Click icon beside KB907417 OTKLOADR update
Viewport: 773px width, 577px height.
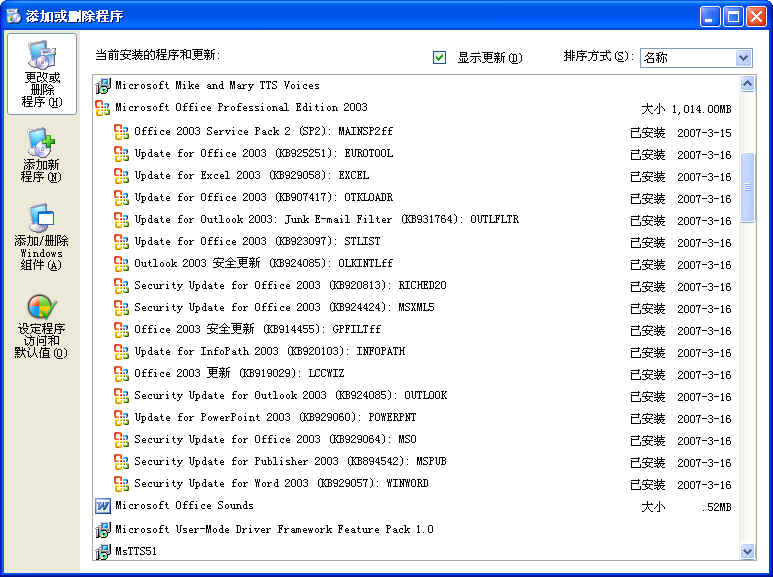click(x=121, y=198)
